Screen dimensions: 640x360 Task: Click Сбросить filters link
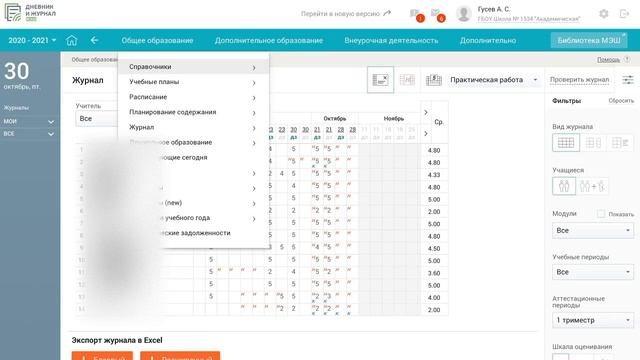[621, 101]
